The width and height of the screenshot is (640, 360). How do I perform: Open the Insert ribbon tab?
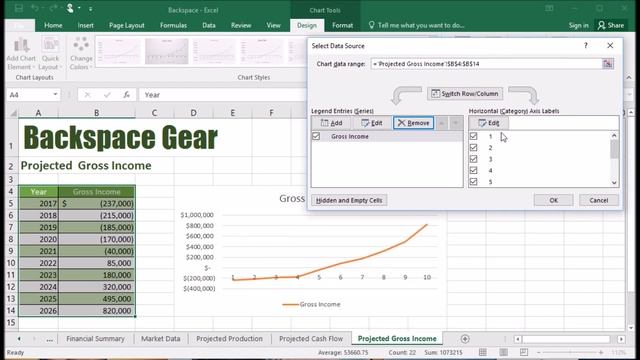tap(85, 25)
